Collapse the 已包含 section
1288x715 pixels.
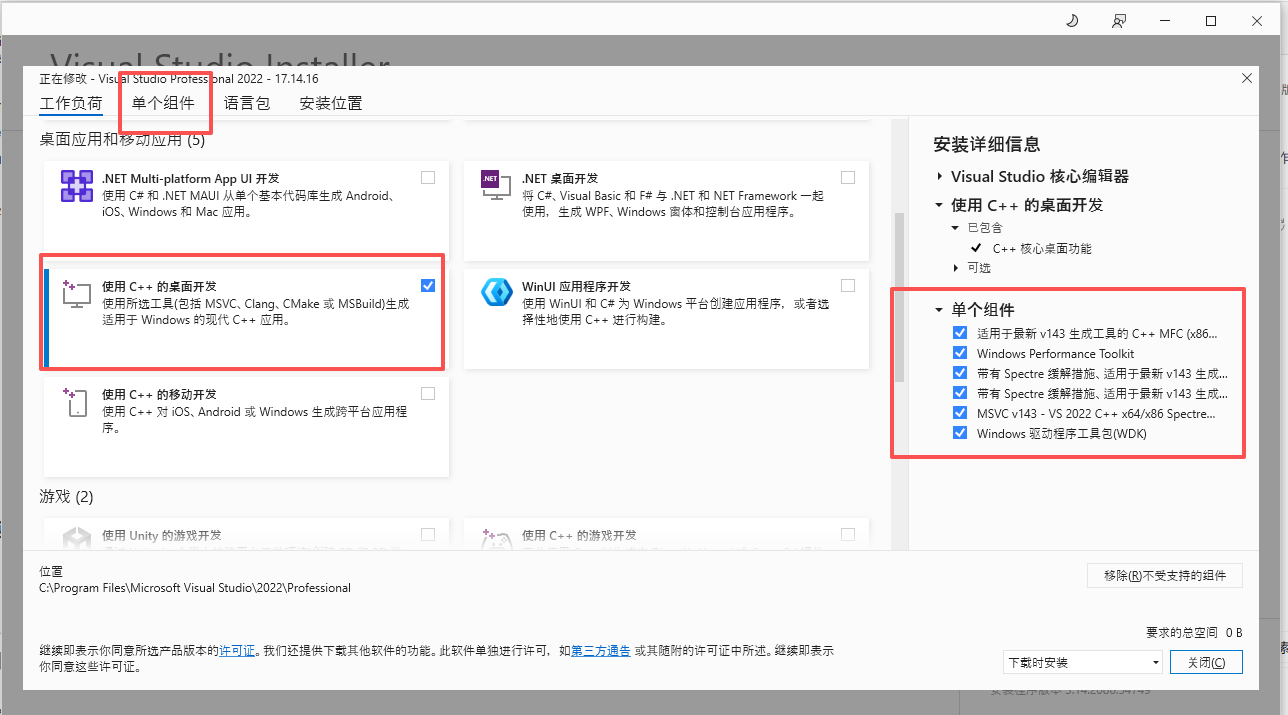click(x=956, y=228)
